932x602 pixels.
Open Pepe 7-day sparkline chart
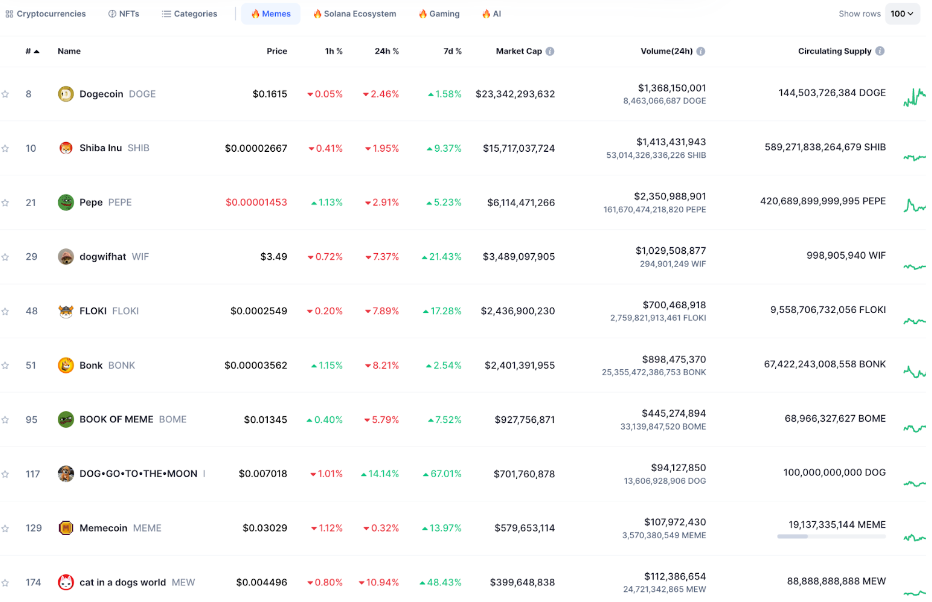click(914, 205)
